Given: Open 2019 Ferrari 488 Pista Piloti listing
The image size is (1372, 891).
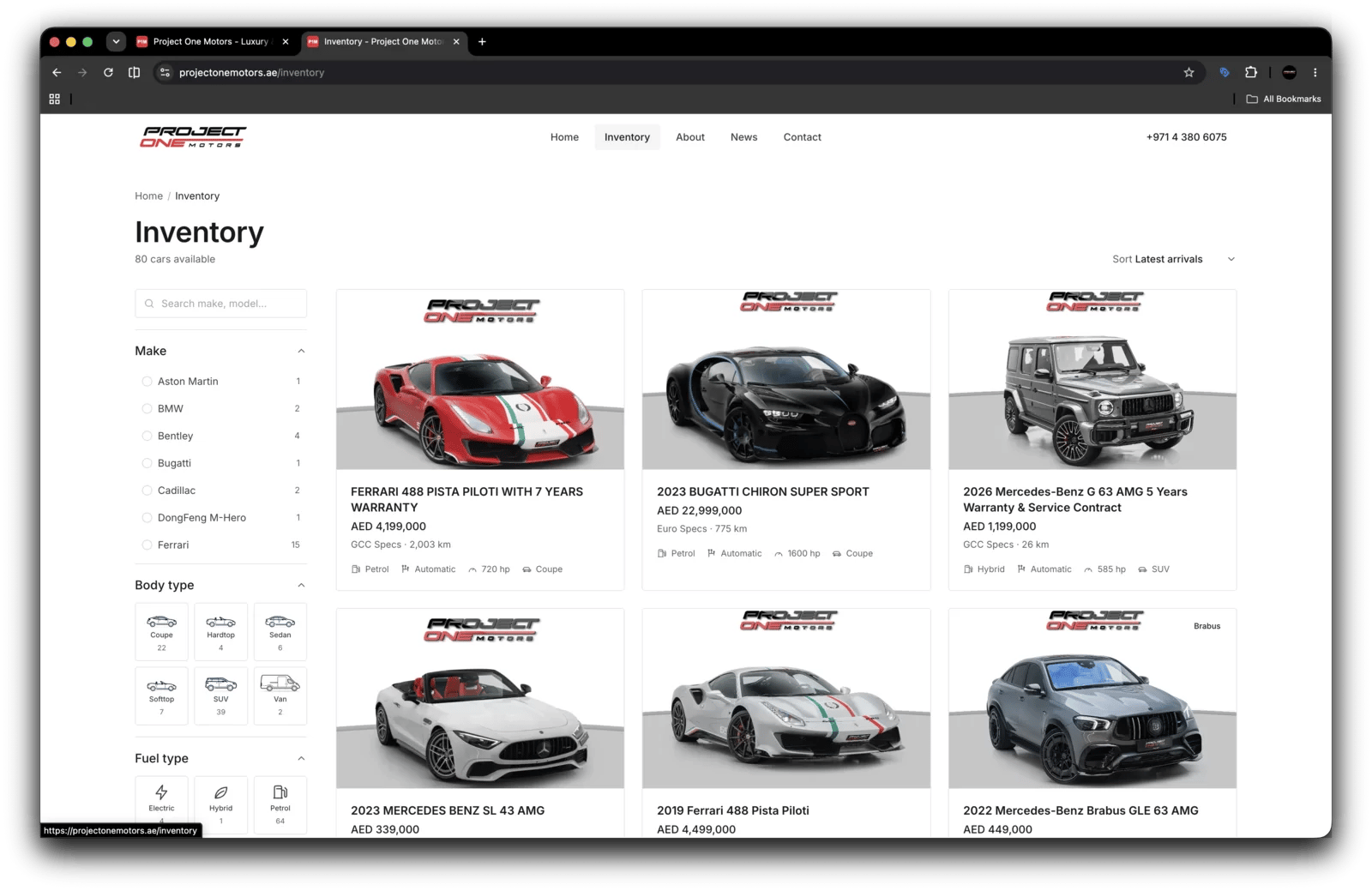Looking at the screenshot, I should 732,810.
